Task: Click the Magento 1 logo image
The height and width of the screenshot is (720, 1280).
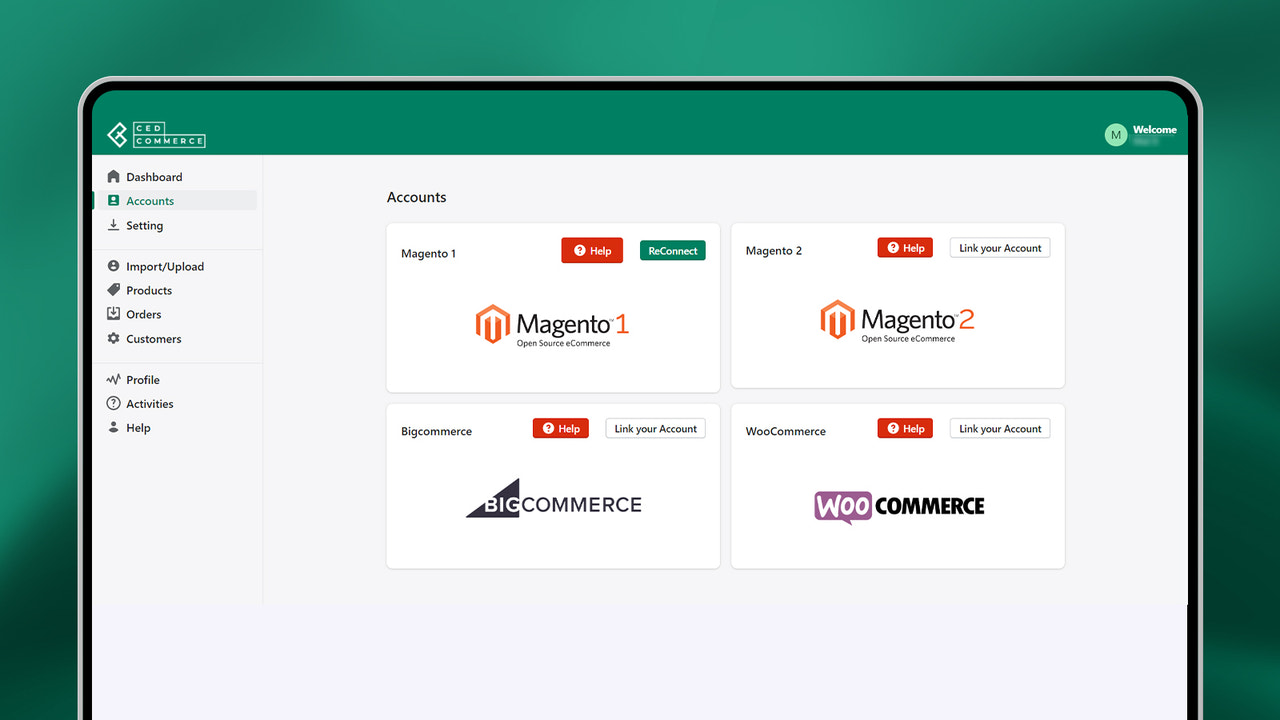Action: point(552,325)
